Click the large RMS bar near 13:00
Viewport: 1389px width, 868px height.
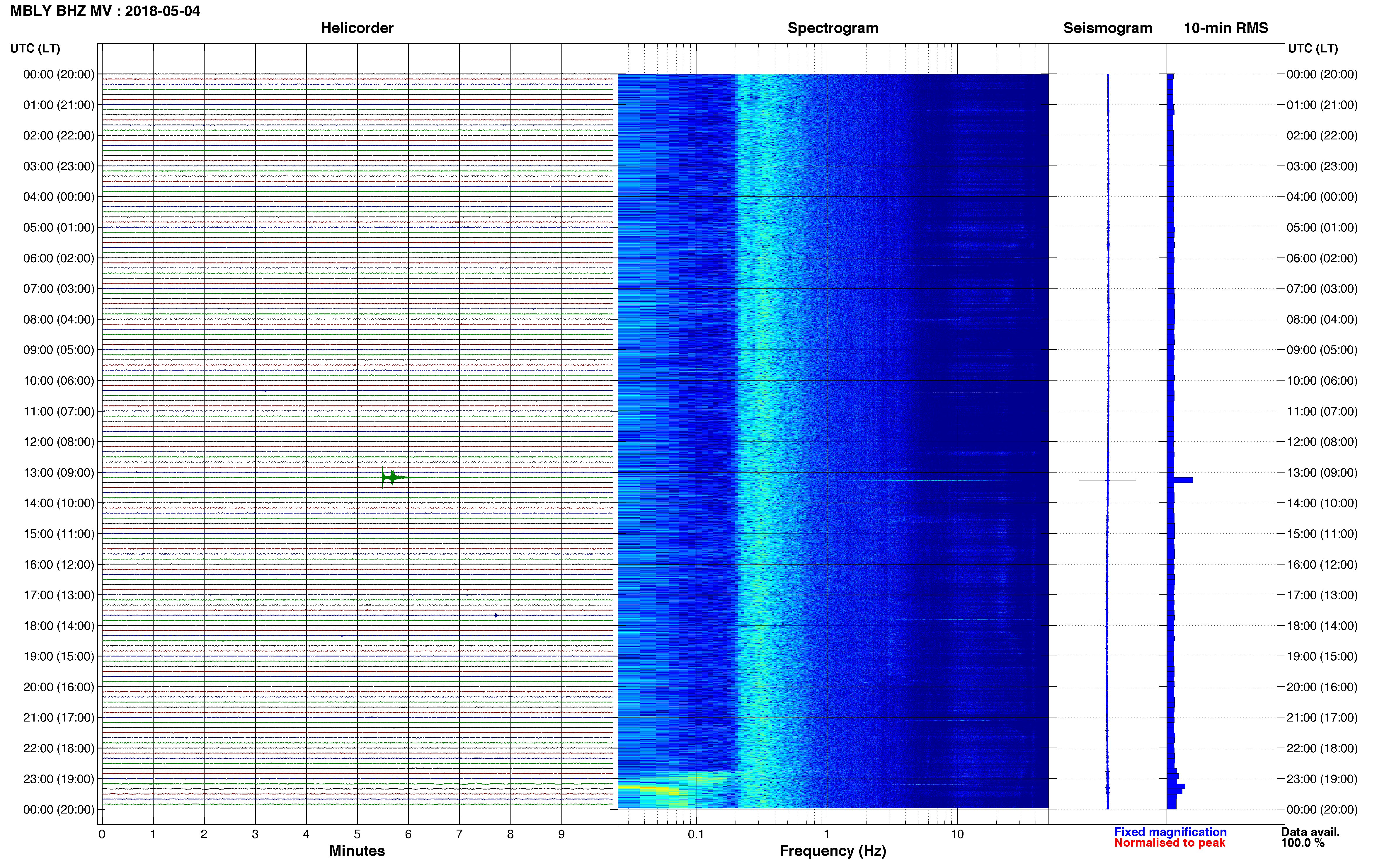[1180, 480]
